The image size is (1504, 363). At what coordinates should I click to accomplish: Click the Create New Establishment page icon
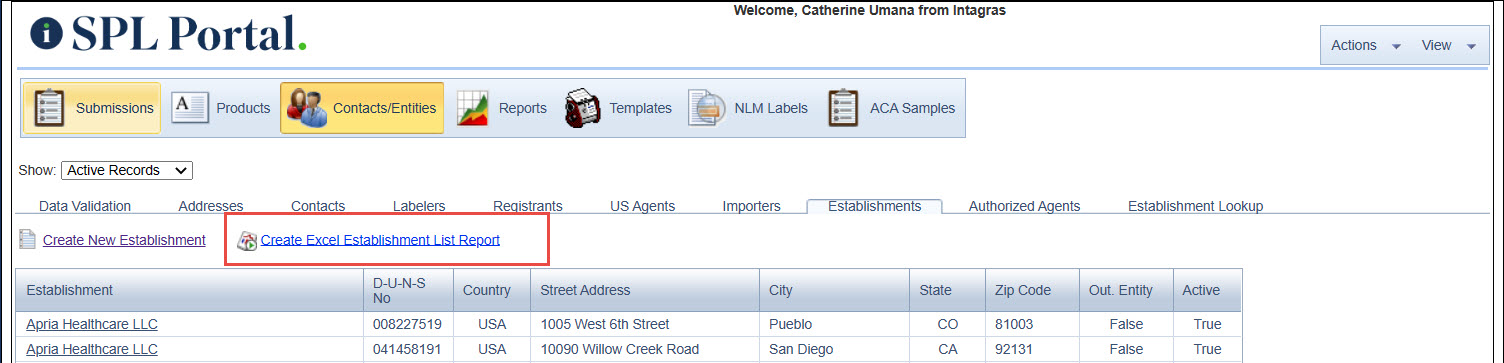point(28,240)
